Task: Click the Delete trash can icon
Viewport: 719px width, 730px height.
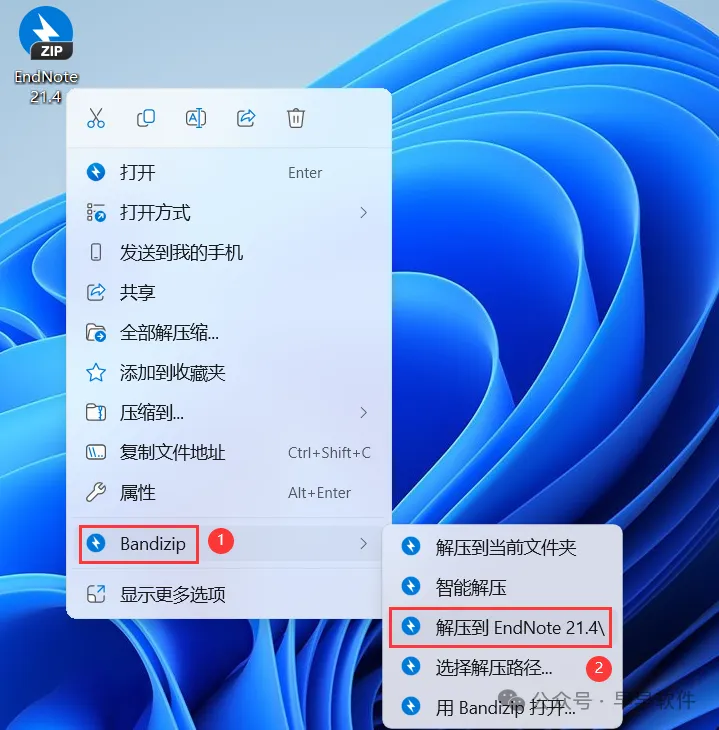Action: coord(296,118)
